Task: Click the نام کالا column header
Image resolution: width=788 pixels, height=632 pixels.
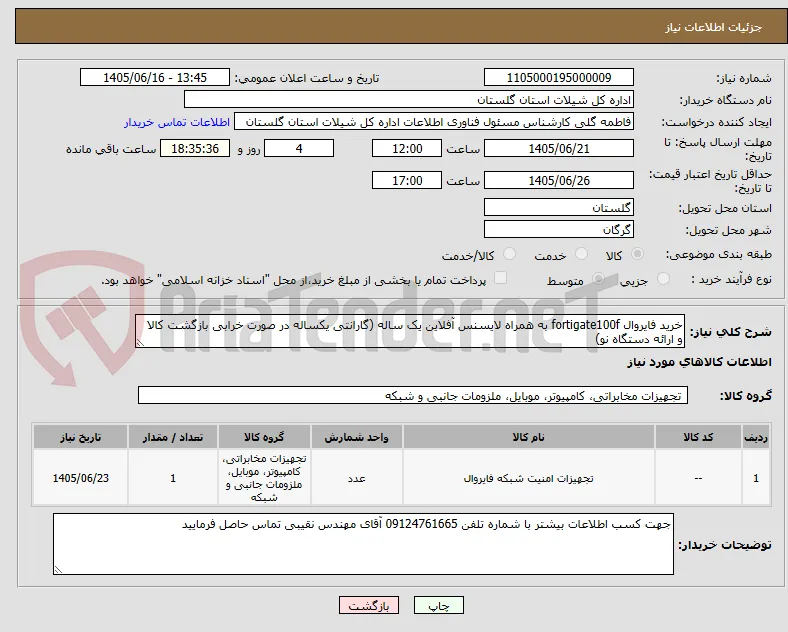Action: pos(529,437)
